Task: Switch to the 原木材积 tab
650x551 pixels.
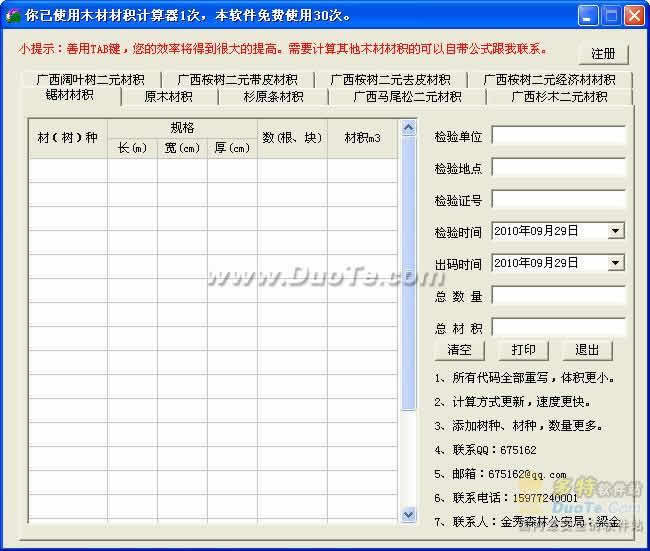Action: [x=168, y=97]
